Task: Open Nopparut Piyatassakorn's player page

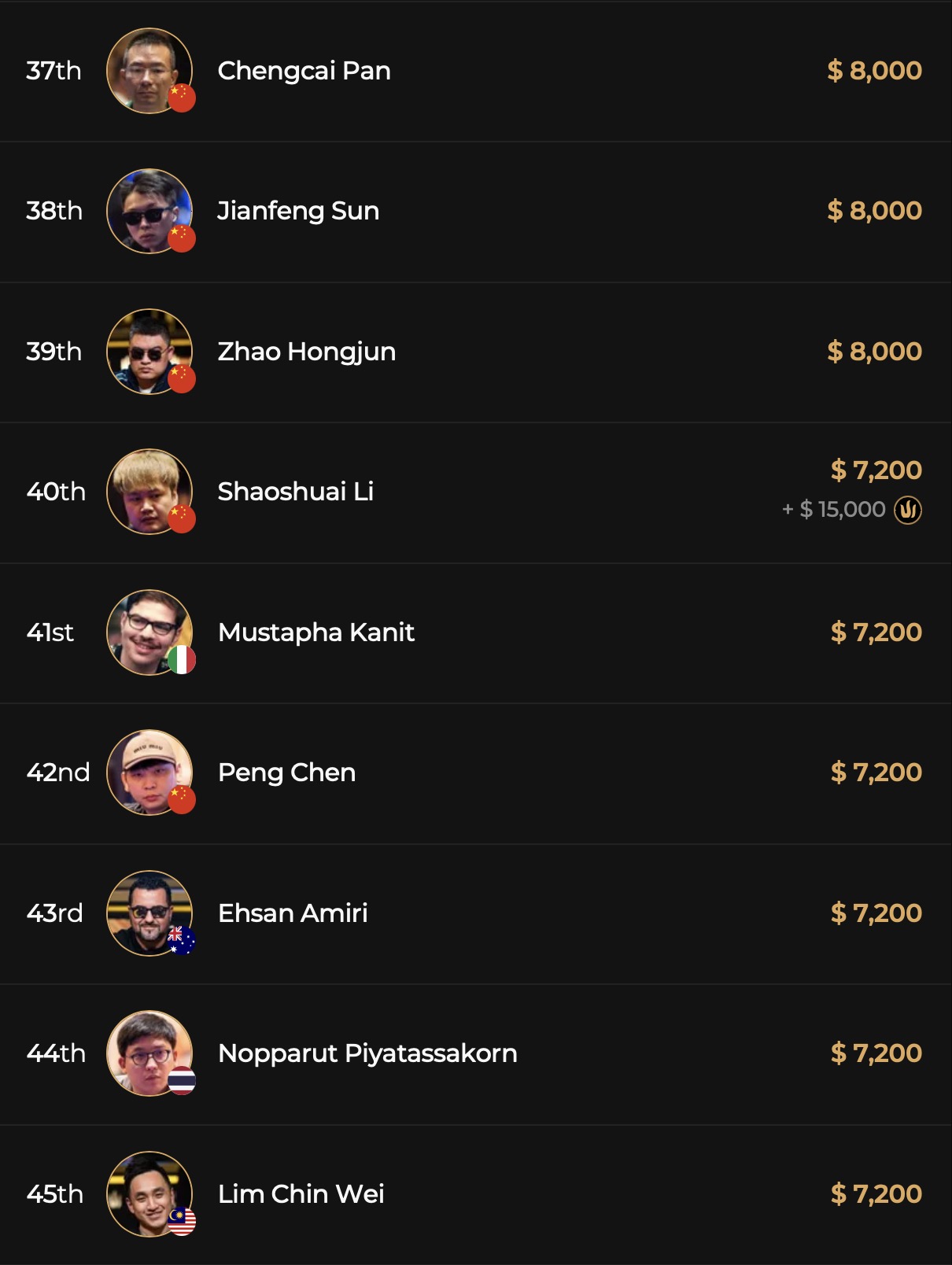Action: (x=367, y=1053)
